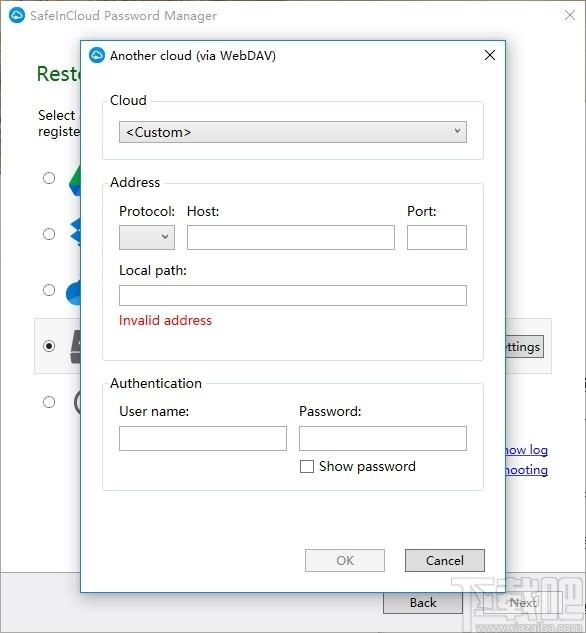
Task: Click the Google Drive icon behind dialog
Action: (75, 182)
